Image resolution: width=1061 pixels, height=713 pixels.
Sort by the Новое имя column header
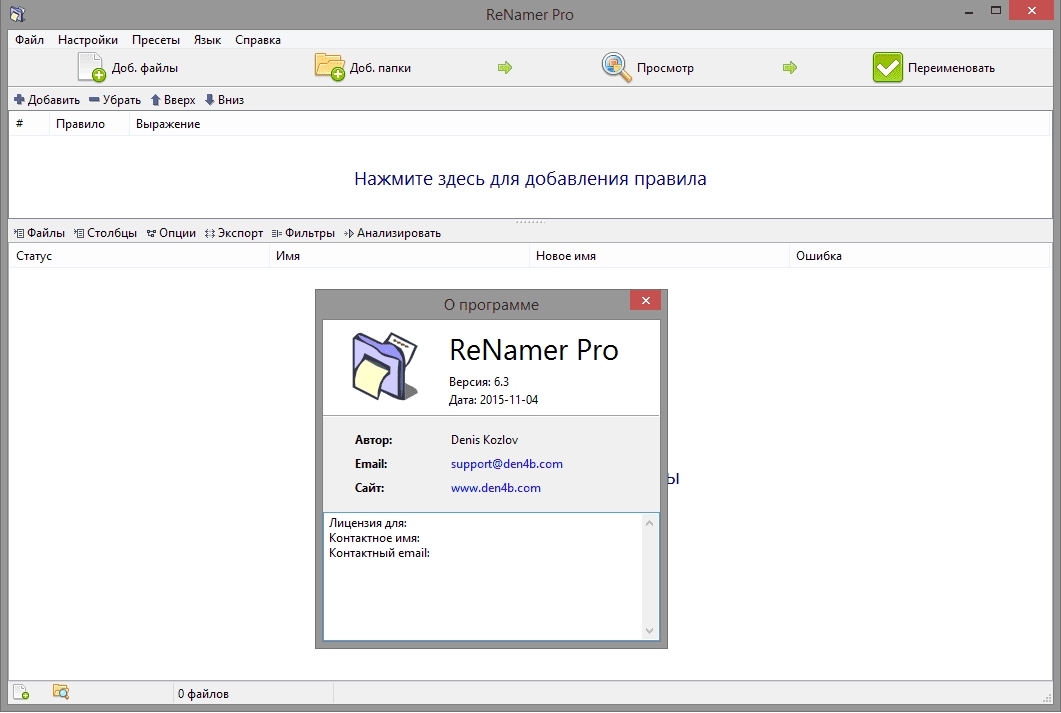click(659, 256)
